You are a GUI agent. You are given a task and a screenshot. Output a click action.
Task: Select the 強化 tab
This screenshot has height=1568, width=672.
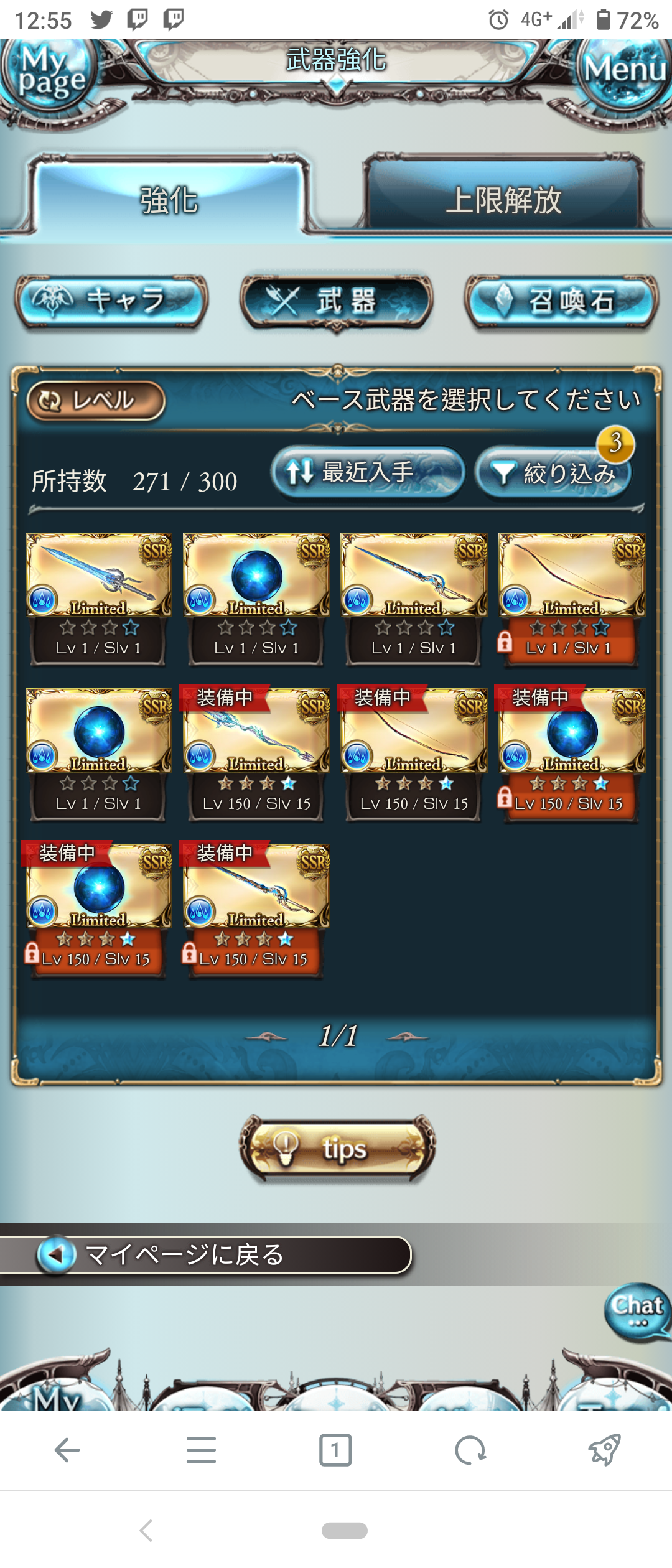coord(169,198)
